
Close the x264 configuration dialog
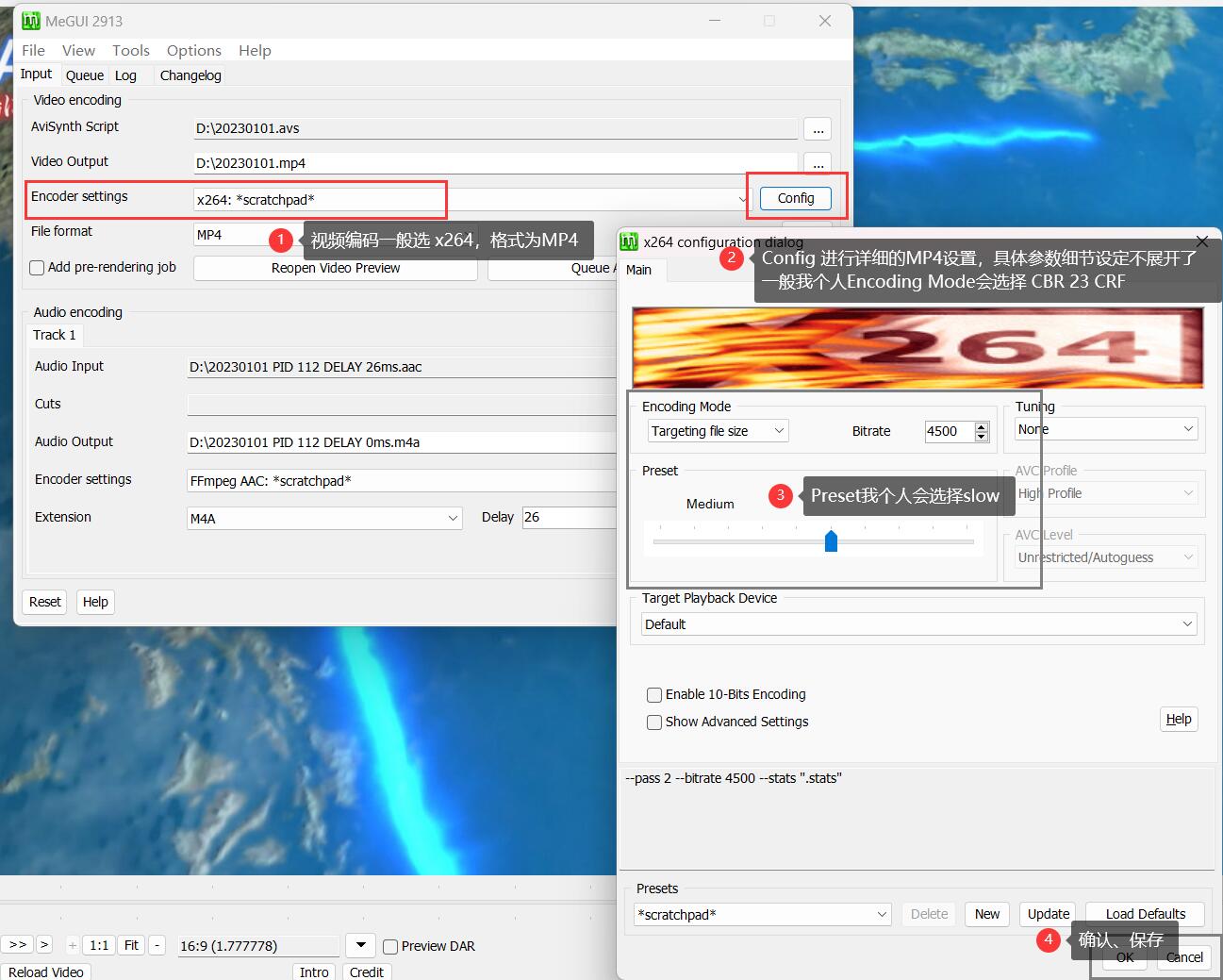[x=1201, y=242]
